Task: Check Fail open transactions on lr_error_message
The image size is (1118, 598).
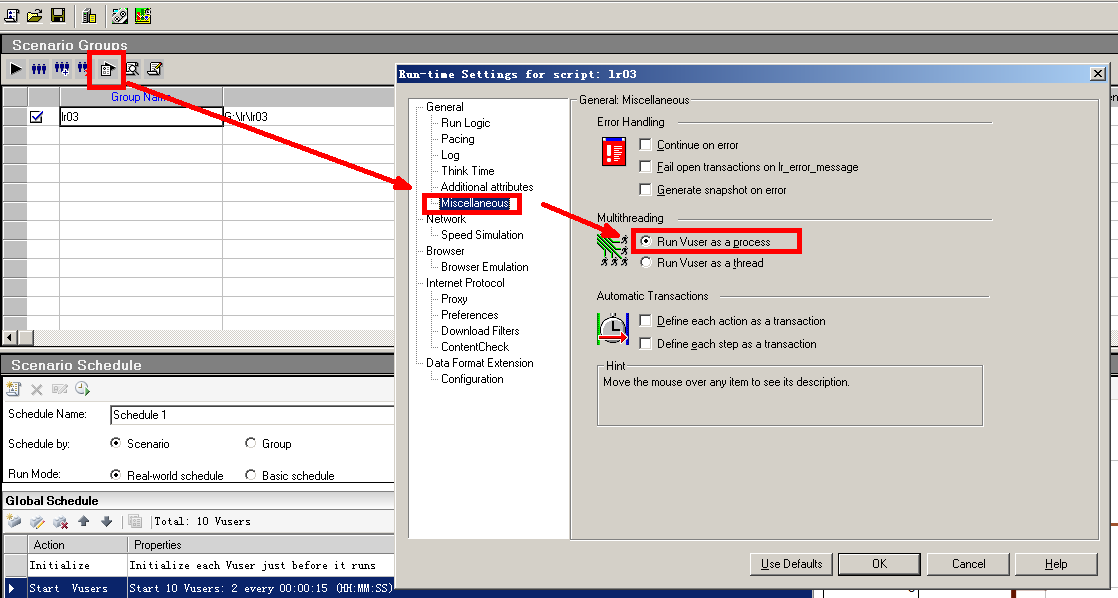Action: click(x=645, y=167)
